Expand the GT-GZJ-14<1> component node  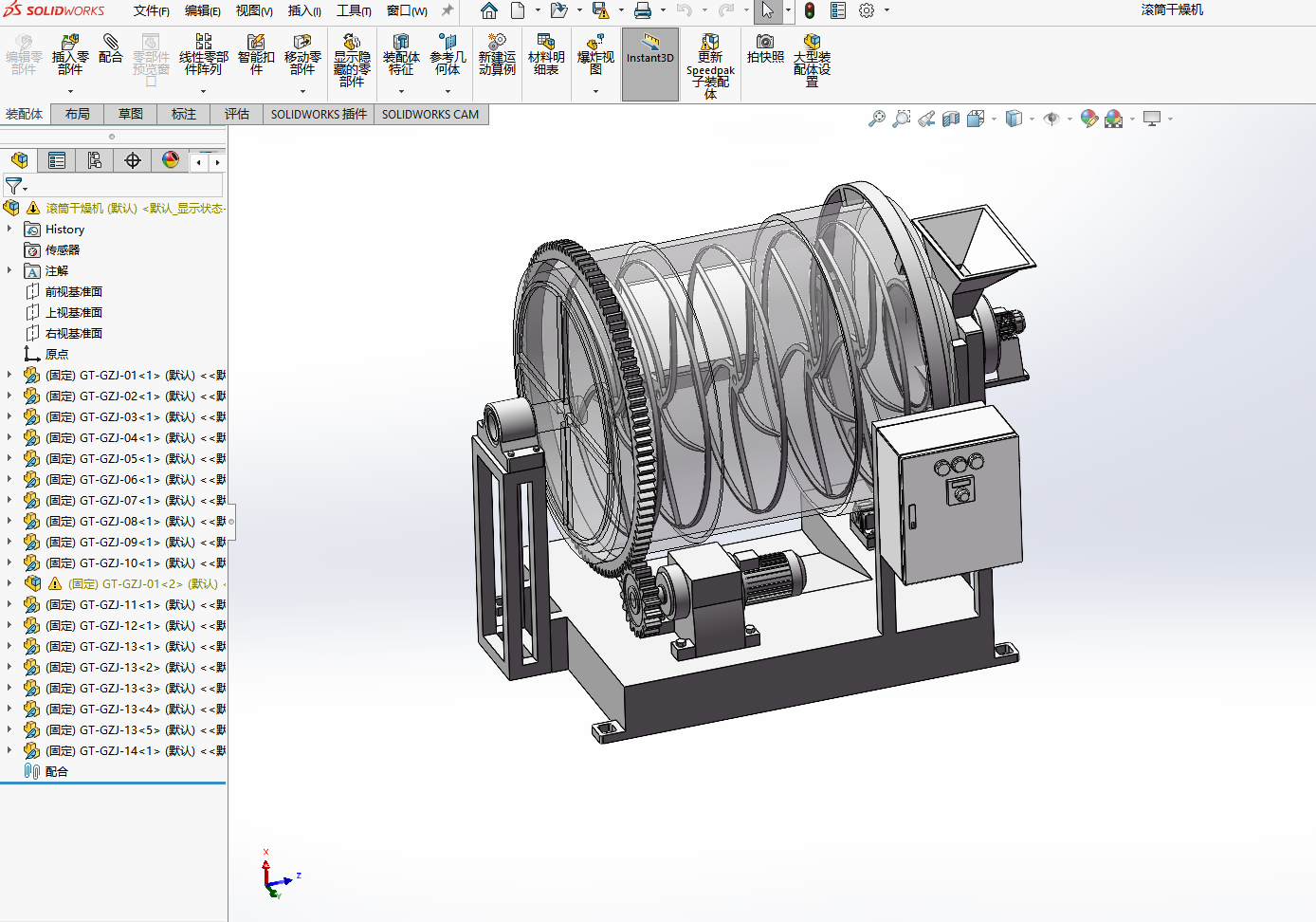[x=9, y=750]
